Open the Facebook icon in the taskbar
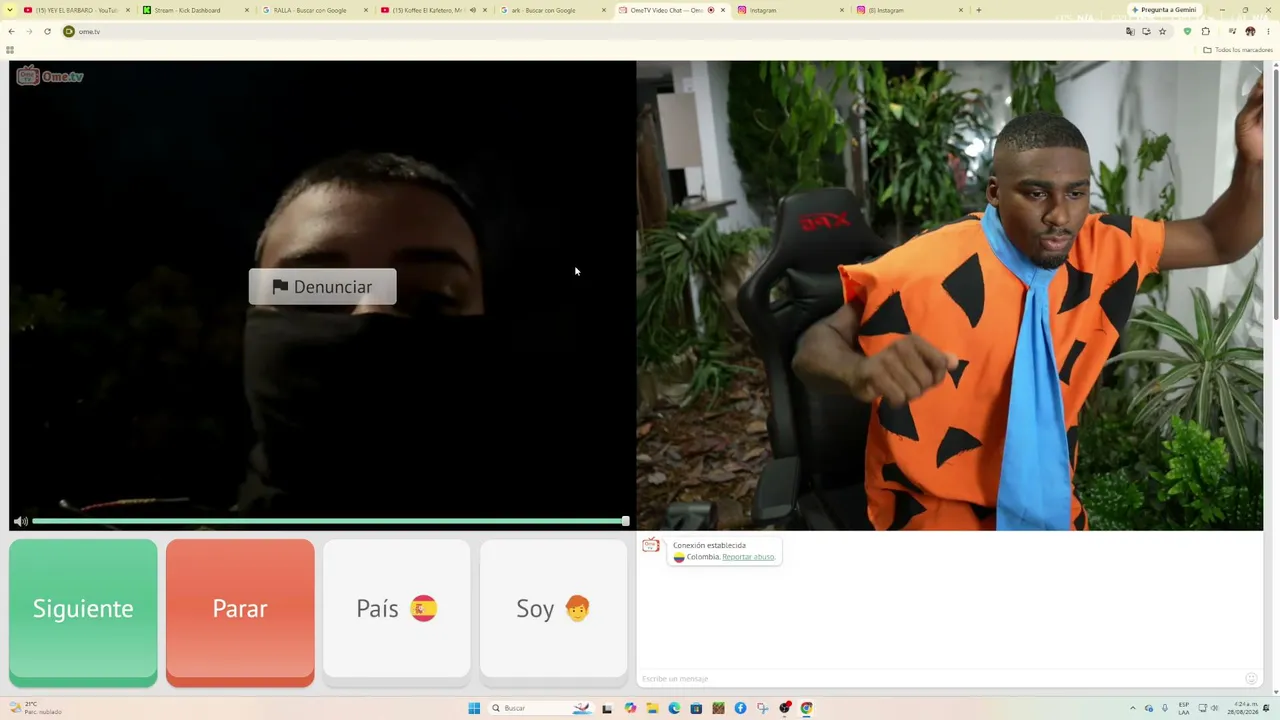This screenshot has width=1280, height=720. pos(740,708)
